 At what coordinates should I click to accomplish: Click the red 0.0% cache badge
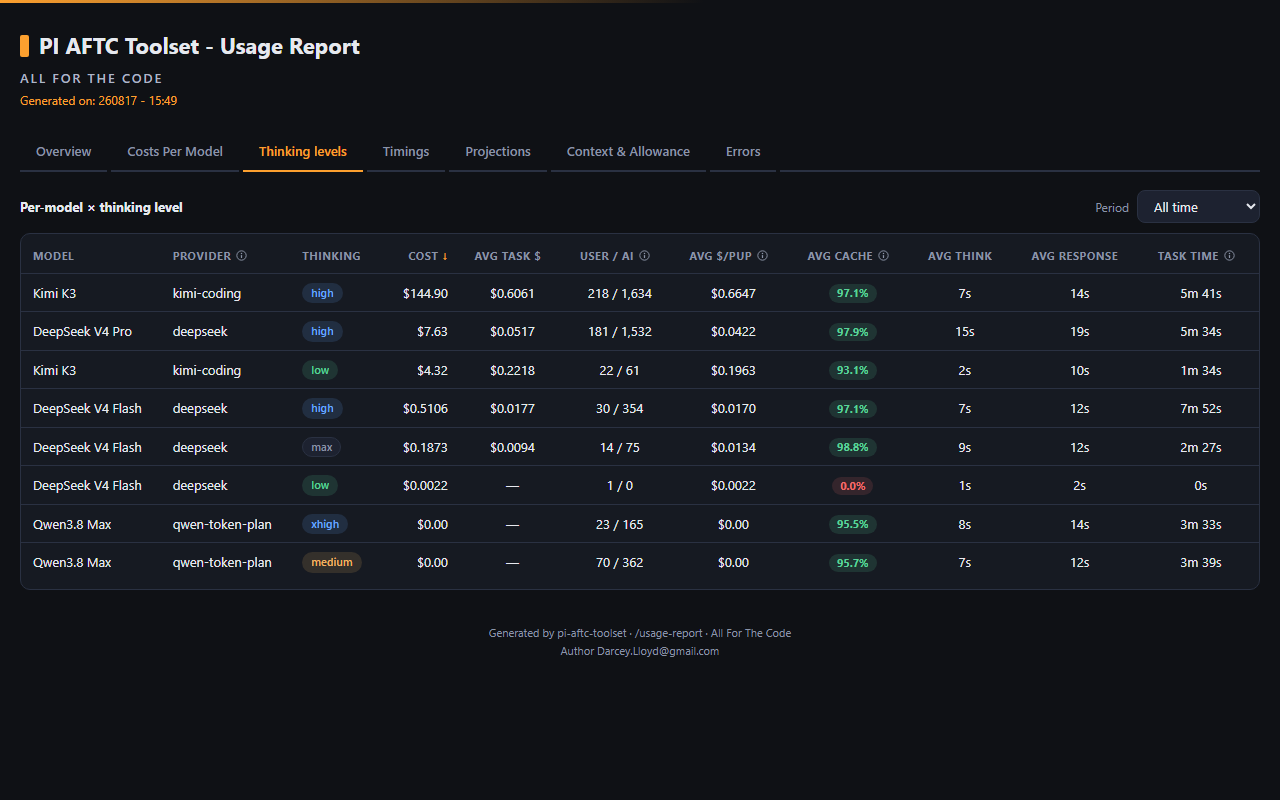pos(853,486)
